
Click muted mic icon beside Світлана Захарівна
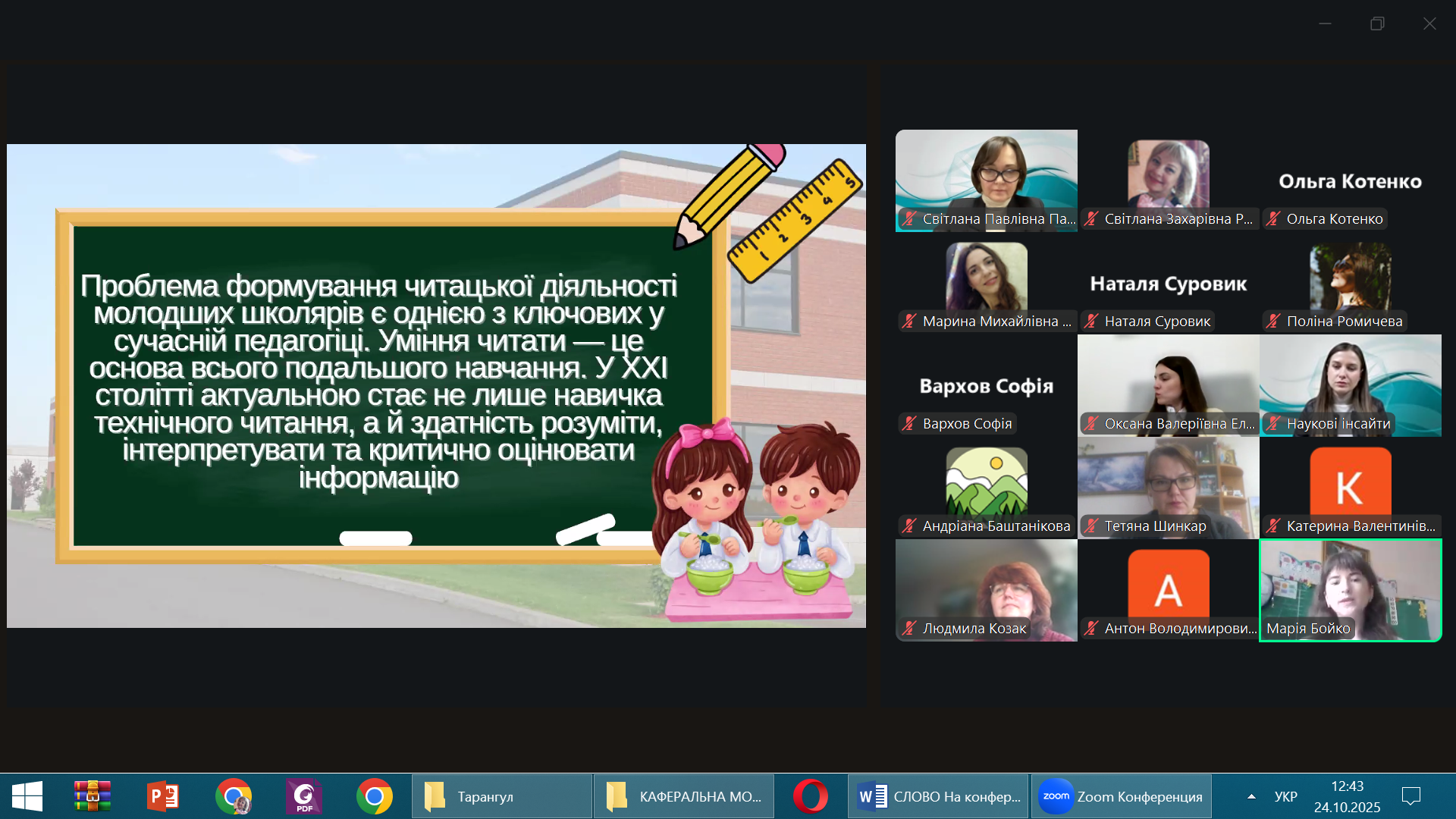click(x=1091, y=219)
